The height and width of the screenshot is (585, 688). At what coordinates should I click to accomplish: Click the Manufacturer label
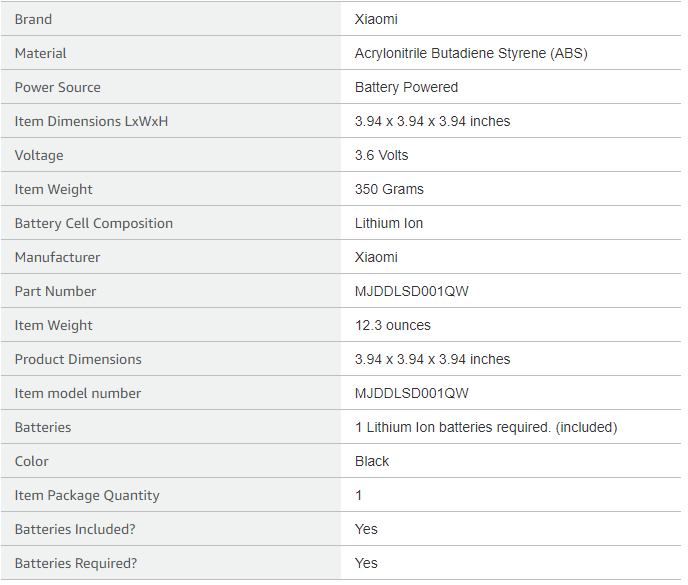point(57,257)
